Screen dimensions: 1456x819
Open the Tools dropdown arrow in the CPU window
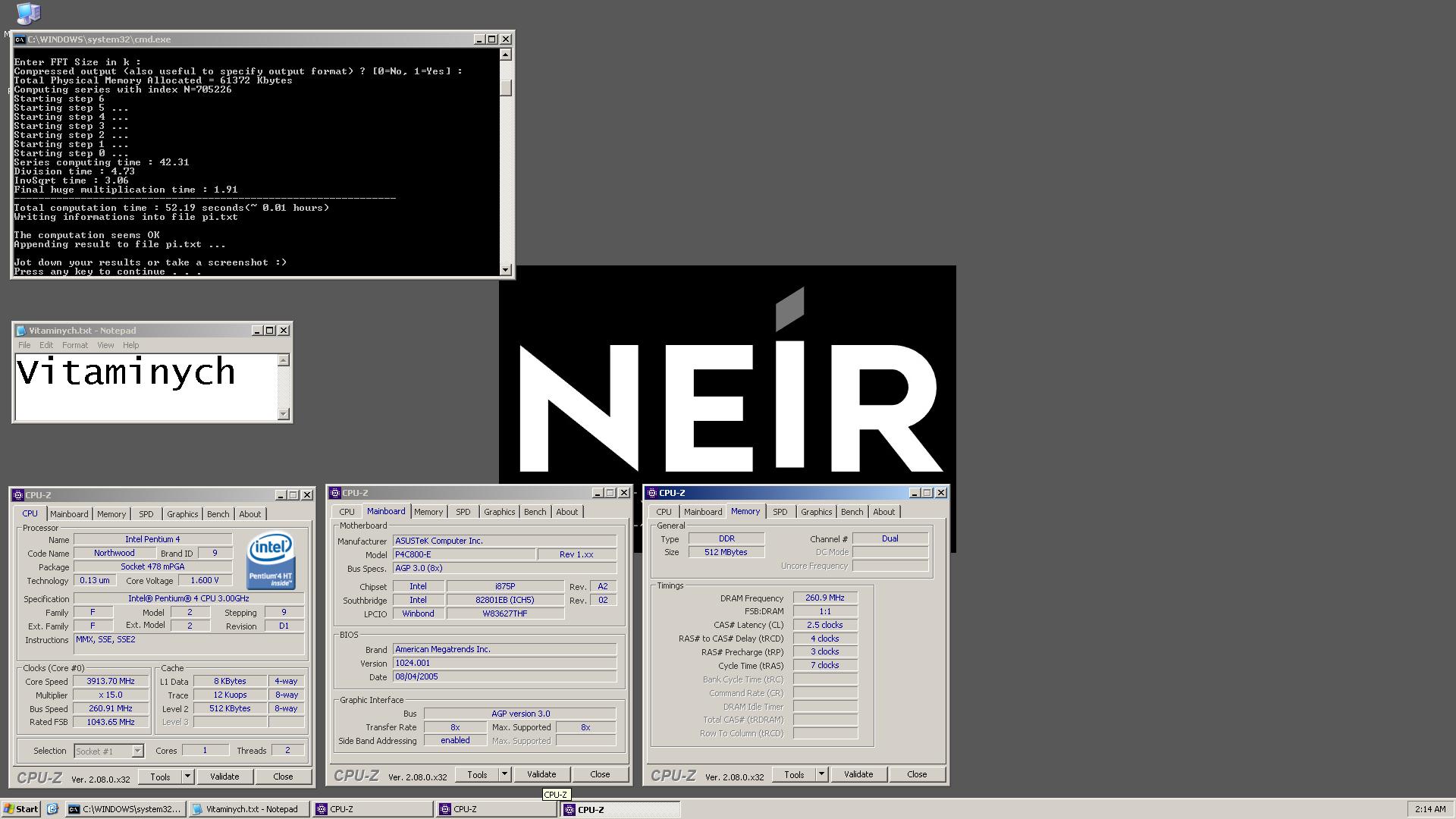point(187,777)
